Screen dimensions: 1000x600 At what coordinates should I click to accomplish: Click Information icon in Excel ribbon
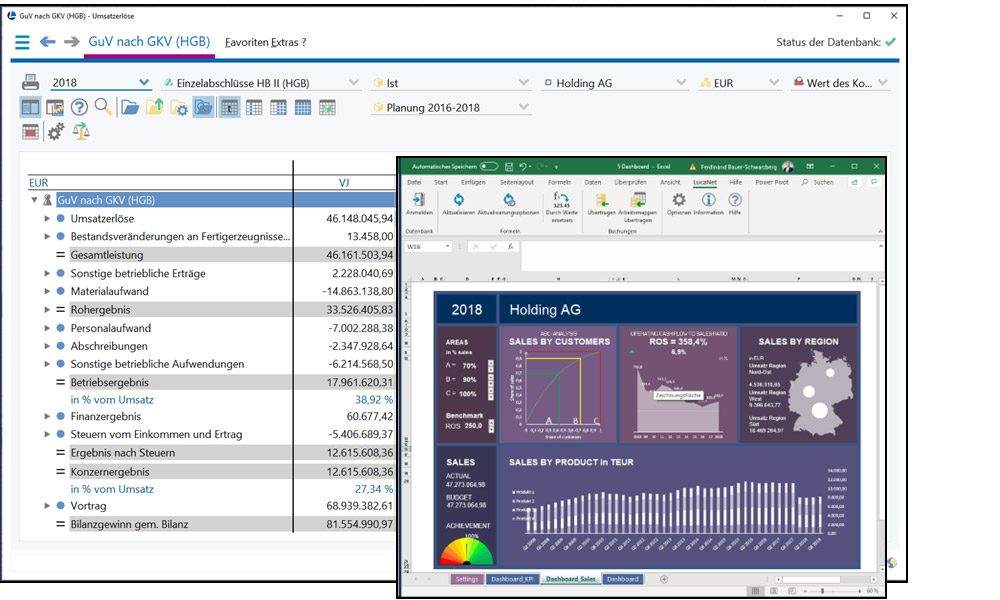709,204
